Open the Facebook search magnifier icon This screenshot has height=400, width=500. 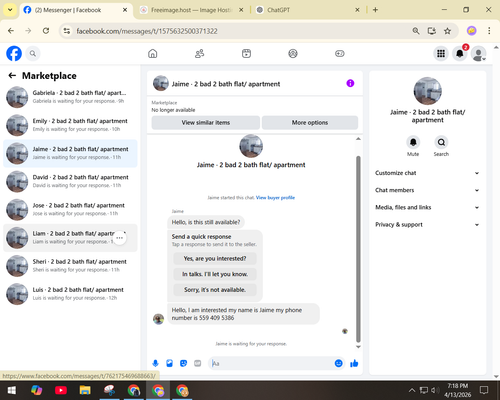[x=33, y=53]
